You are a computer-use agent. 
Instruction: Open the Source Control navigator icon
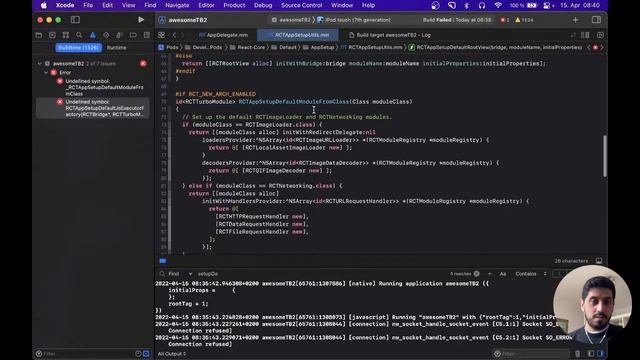coord(52,35)
